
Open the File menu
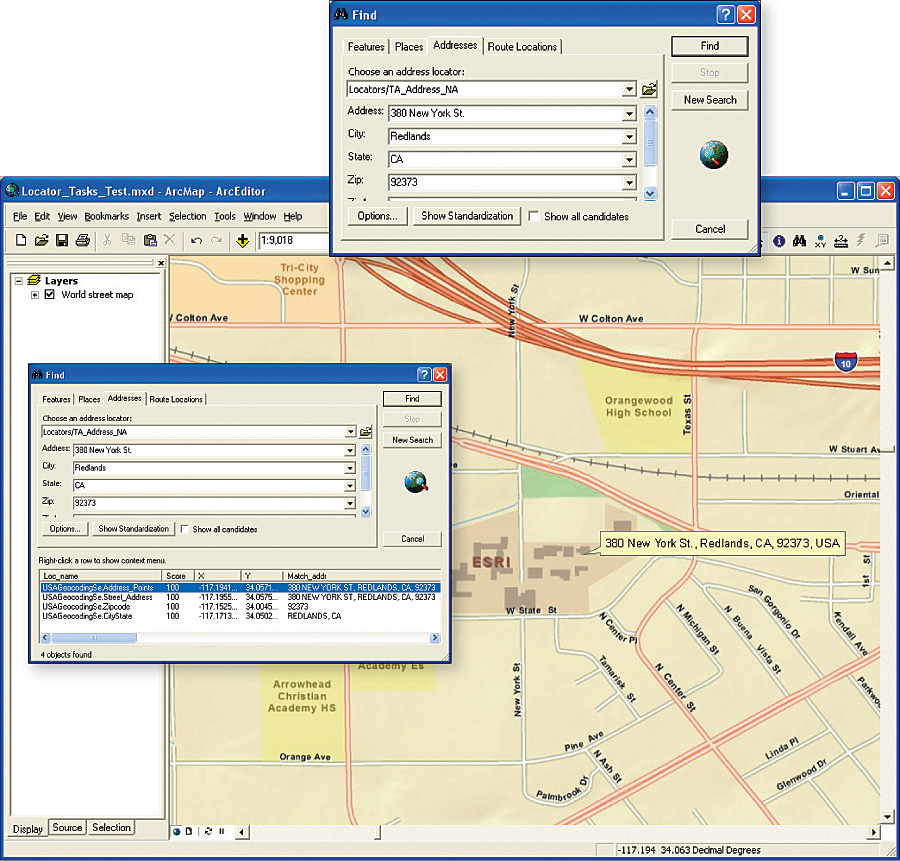[20, 216]
